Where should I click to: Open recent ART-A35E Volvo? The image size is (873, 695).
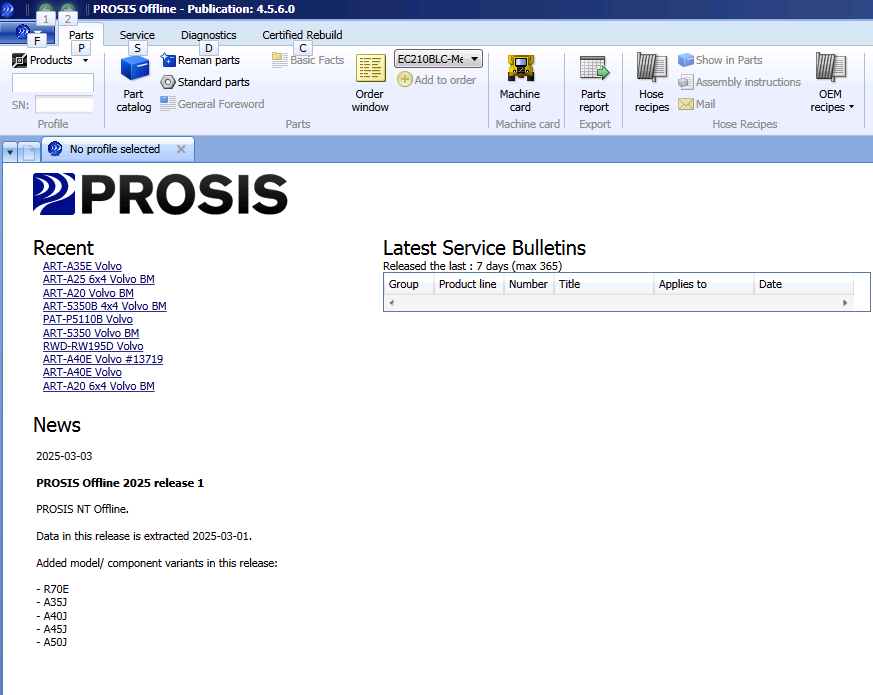82,266
